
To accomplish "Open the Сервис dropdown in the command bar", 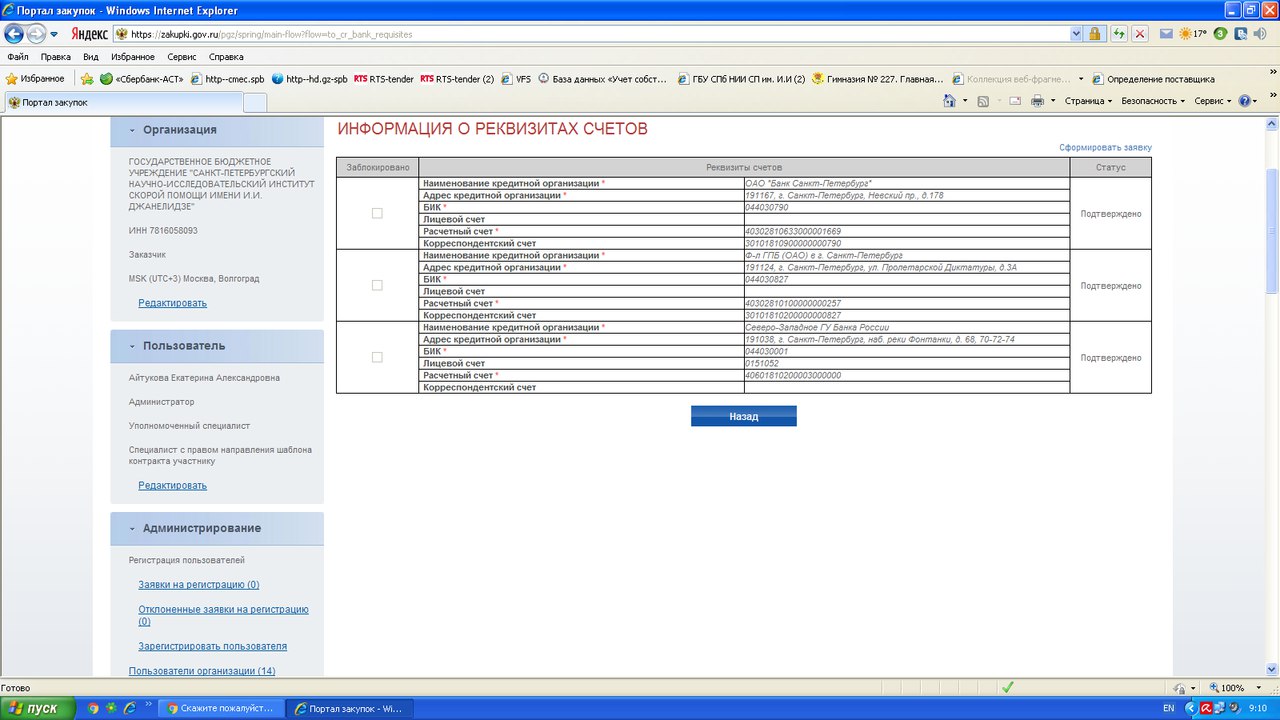I will click(x=1213, y=101).
